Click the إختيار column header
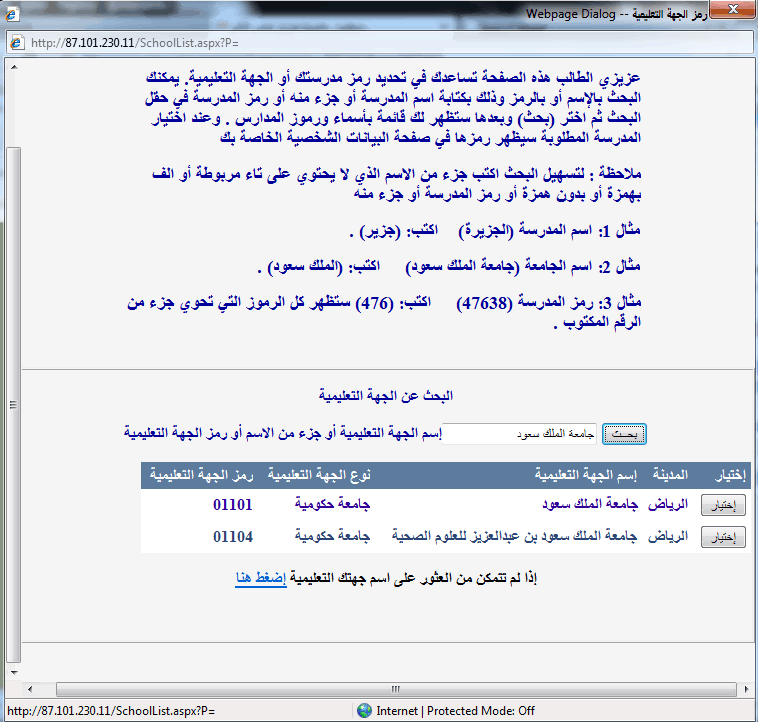The image size is (758, 722). pos(730,476)
